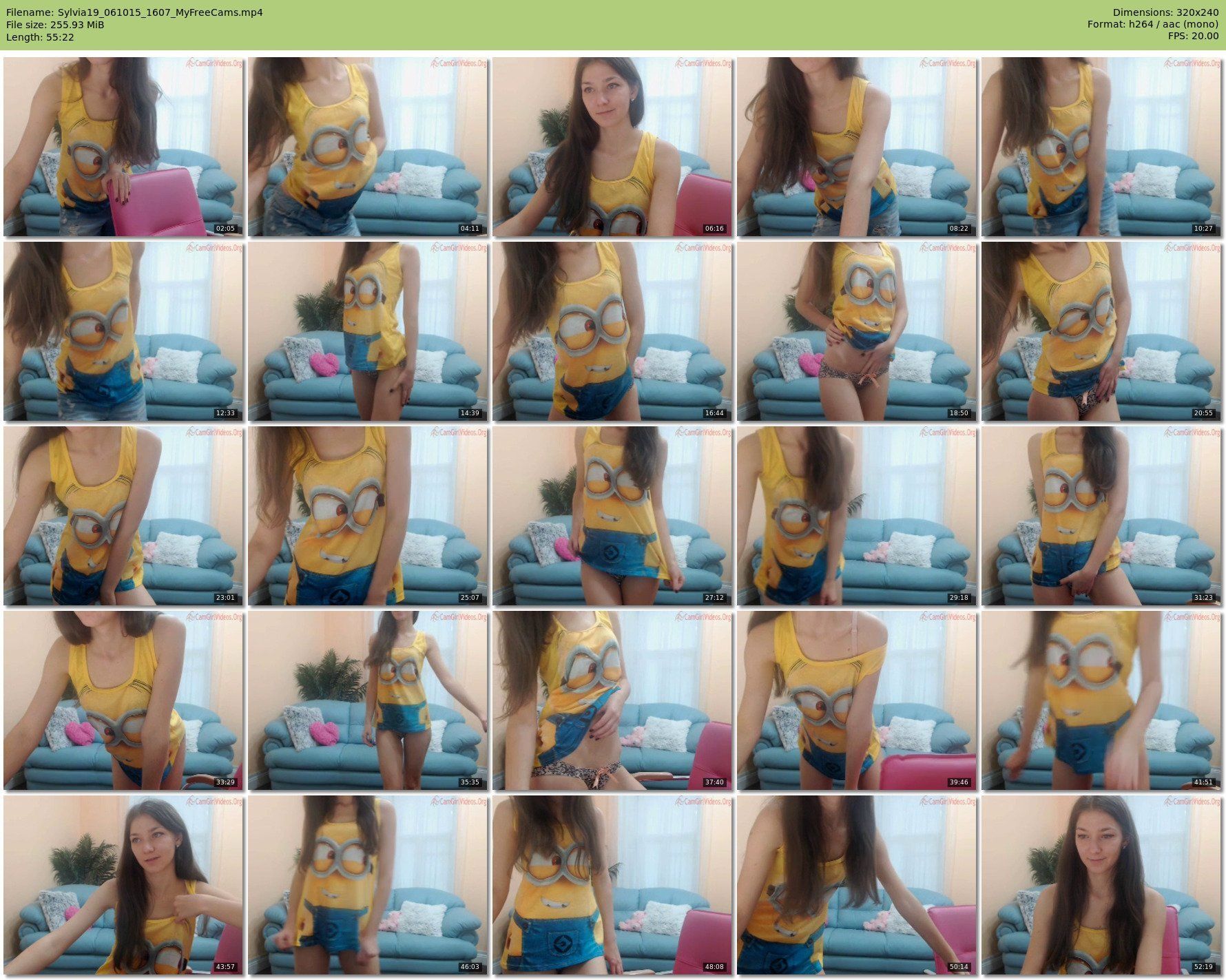The height and width of the screenshot is (980, 1226).
Task: Select the thumbnail stamped 10:27
Action: click(x=1101, y=147)
